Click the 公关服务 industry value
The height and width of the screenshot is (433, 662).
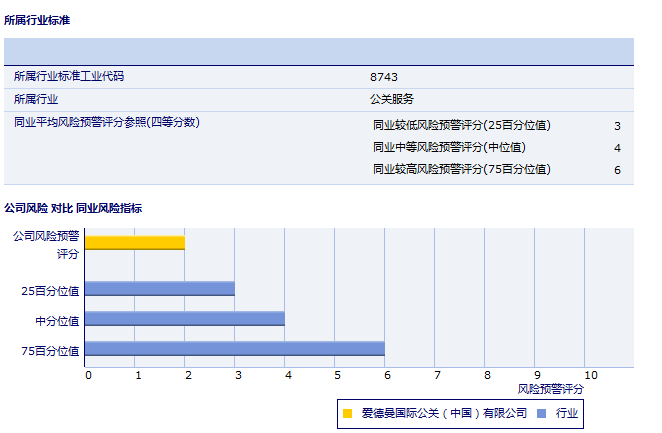[392, 99]
